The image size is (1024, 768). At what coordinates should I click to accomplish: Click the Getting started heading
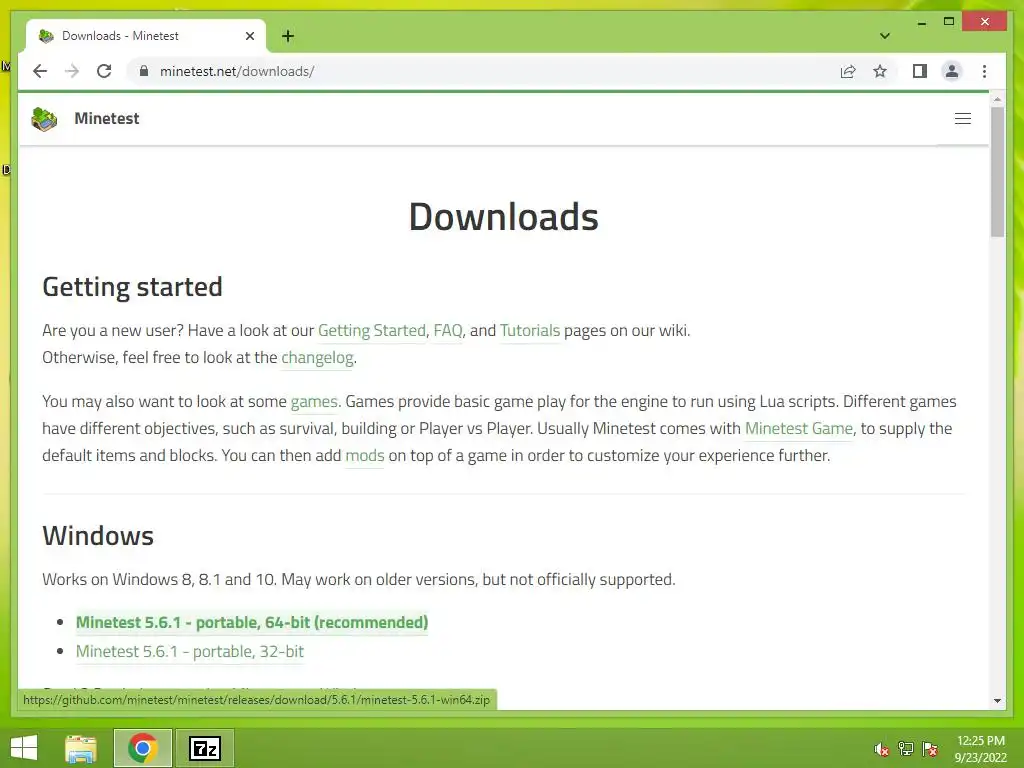click(133, 287)
